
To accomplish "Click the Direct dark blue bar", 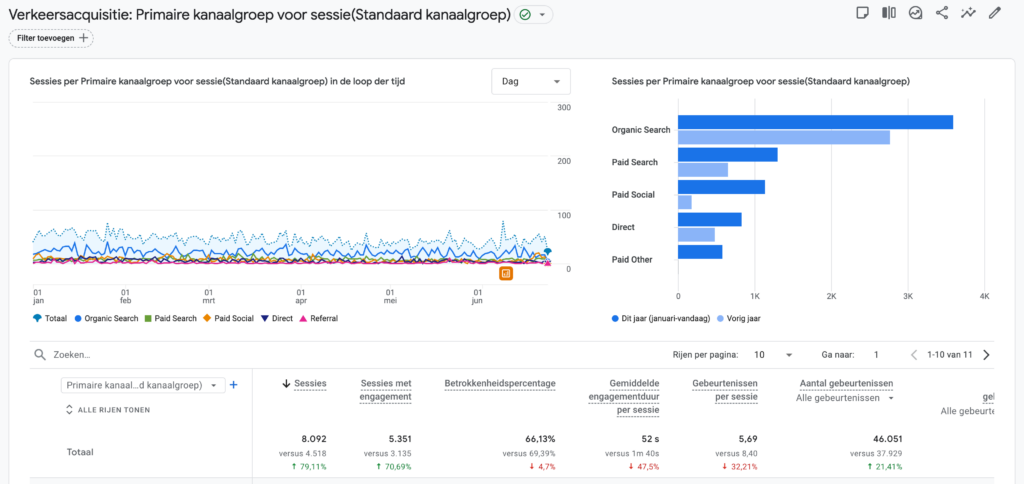I will point(710,219).
